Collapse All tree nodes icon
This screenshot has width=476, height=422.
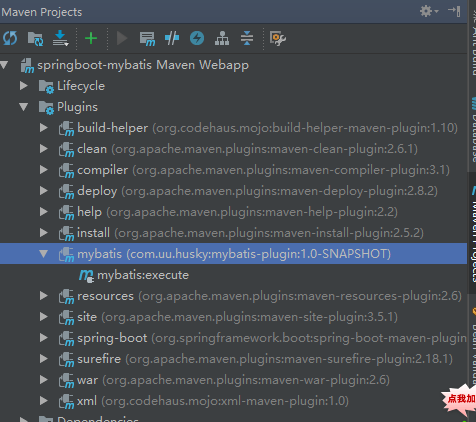247,38
